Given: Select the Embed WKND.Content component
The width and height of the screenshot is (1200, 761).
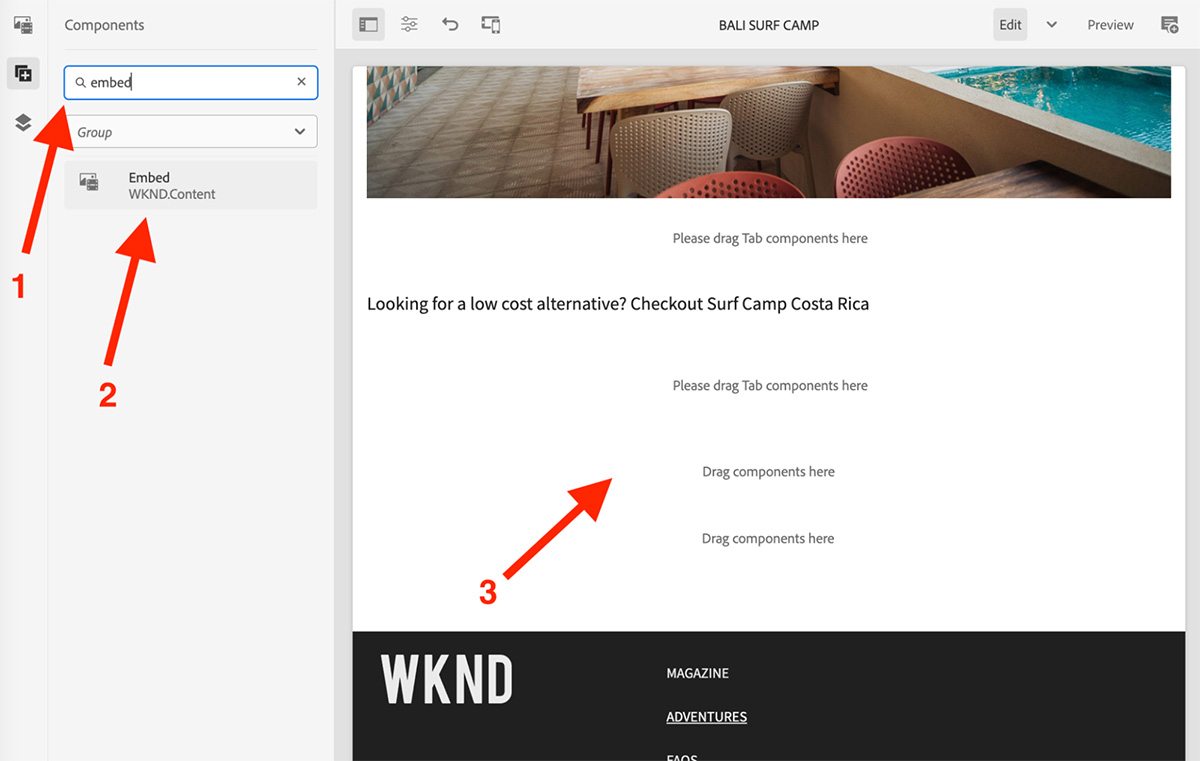Looking at the screenshot, I should [190, 185].
